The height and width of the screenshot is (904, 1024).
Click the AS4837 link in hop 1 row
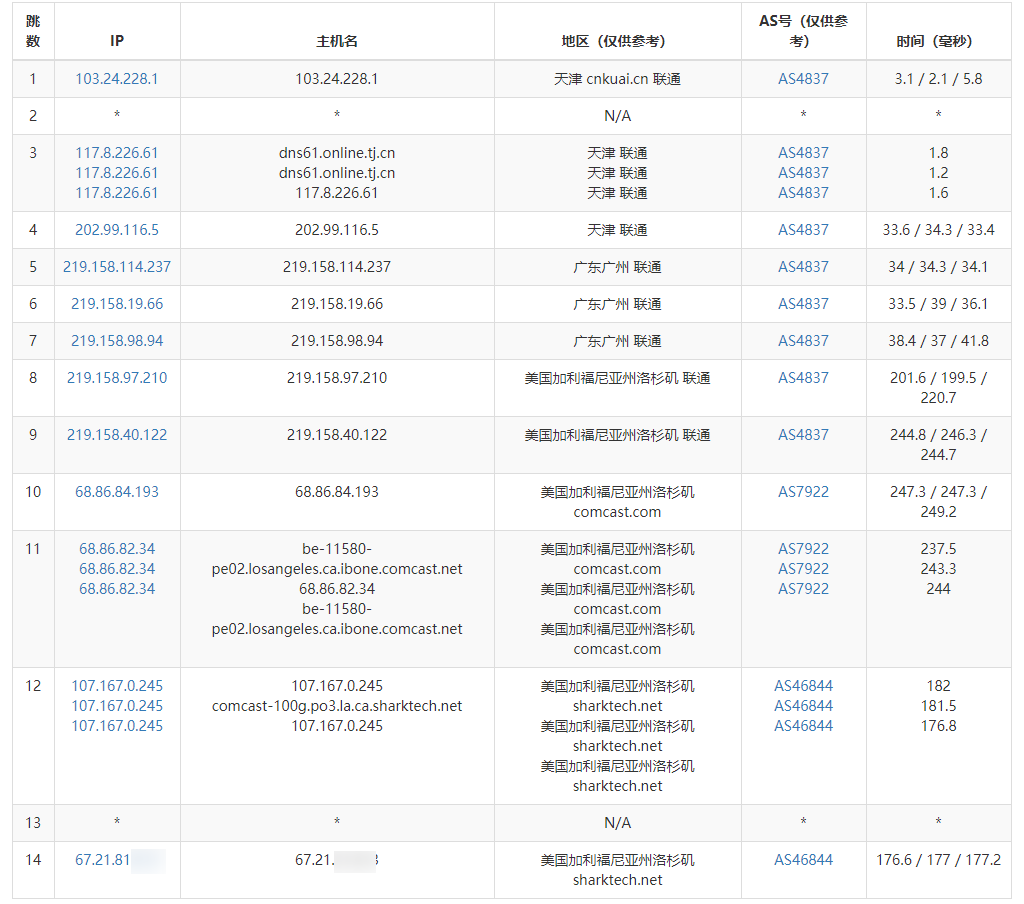[x=803, y=79]
